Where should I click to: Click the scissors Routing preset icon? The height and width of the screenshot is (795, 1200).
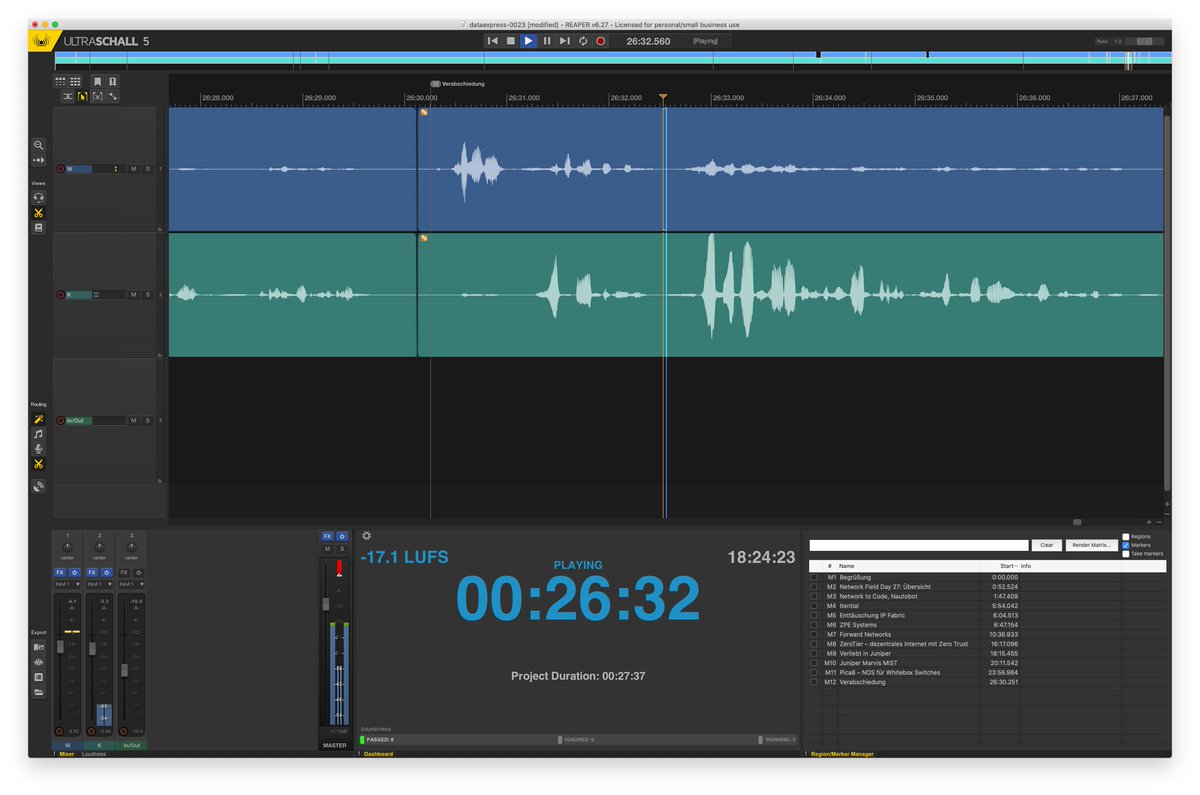click(38, 464)
